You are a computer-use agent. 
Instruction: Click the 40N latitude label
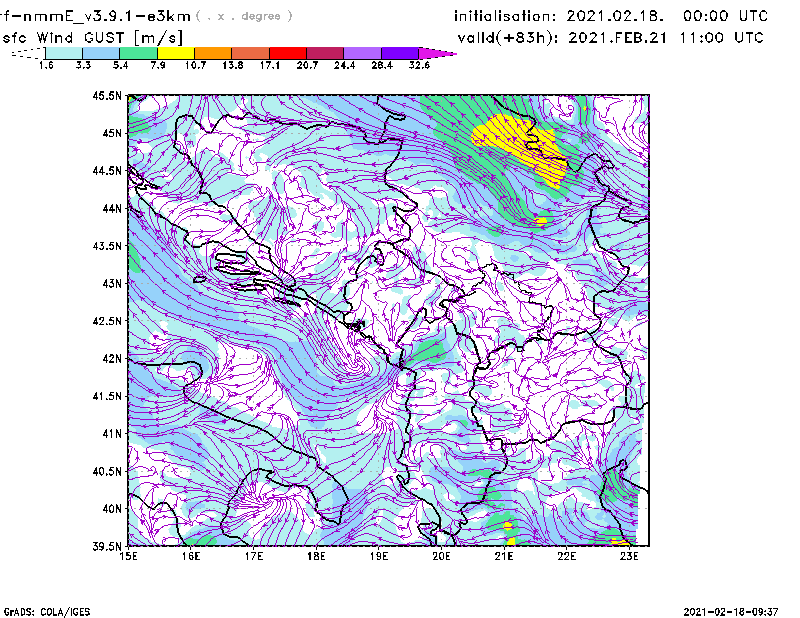[x=112, y=509]
